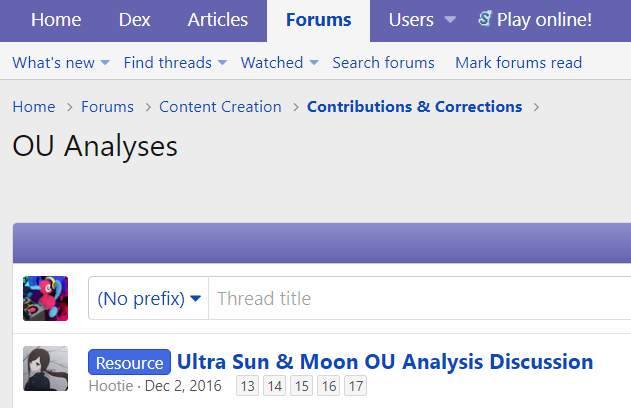Click the OU Analyses page heading
The height and width of the screenshot is (408, 631).
pyautogui.click(x=95, y=146)
